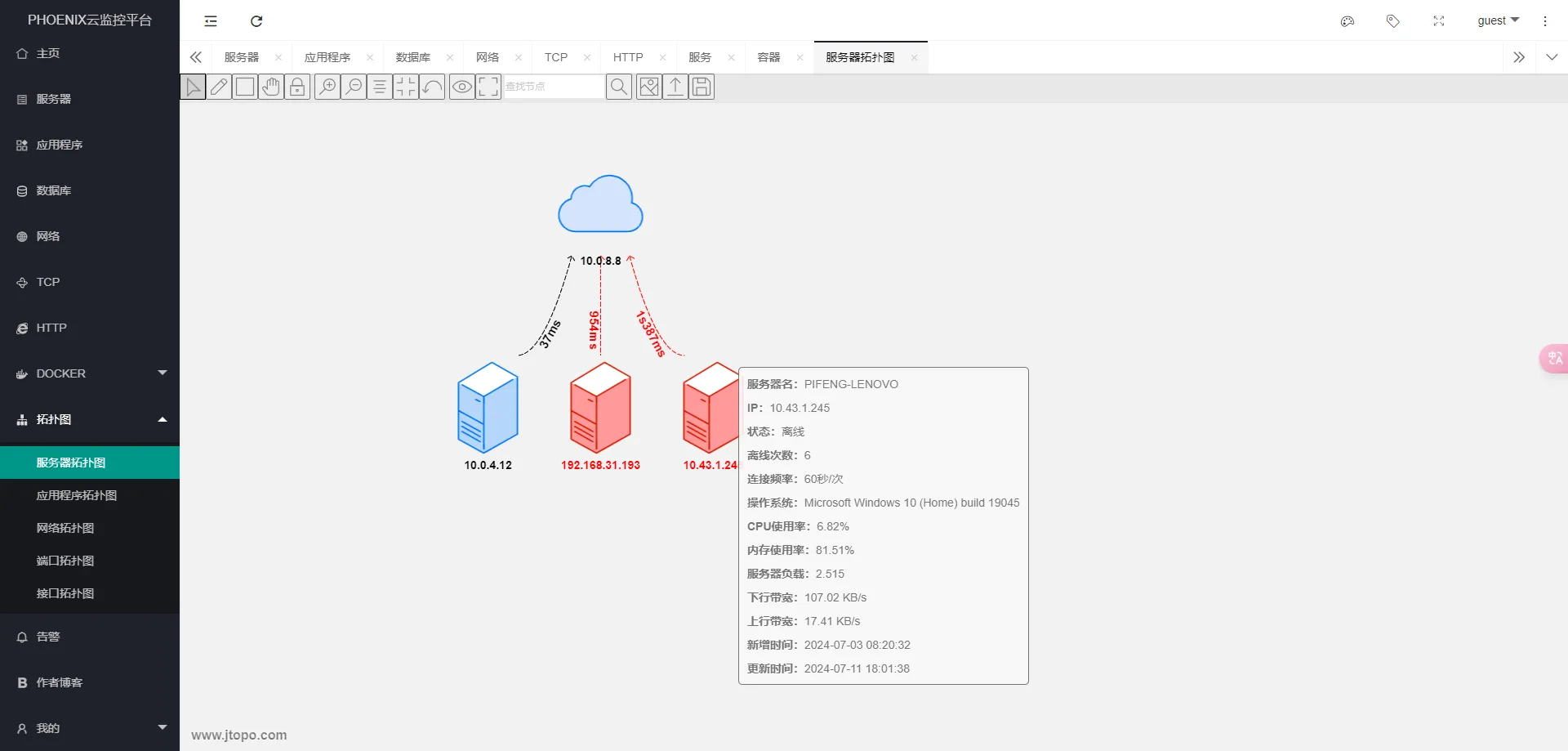
Task: Click the refresh page icon
Action: [x=256, y=21]
